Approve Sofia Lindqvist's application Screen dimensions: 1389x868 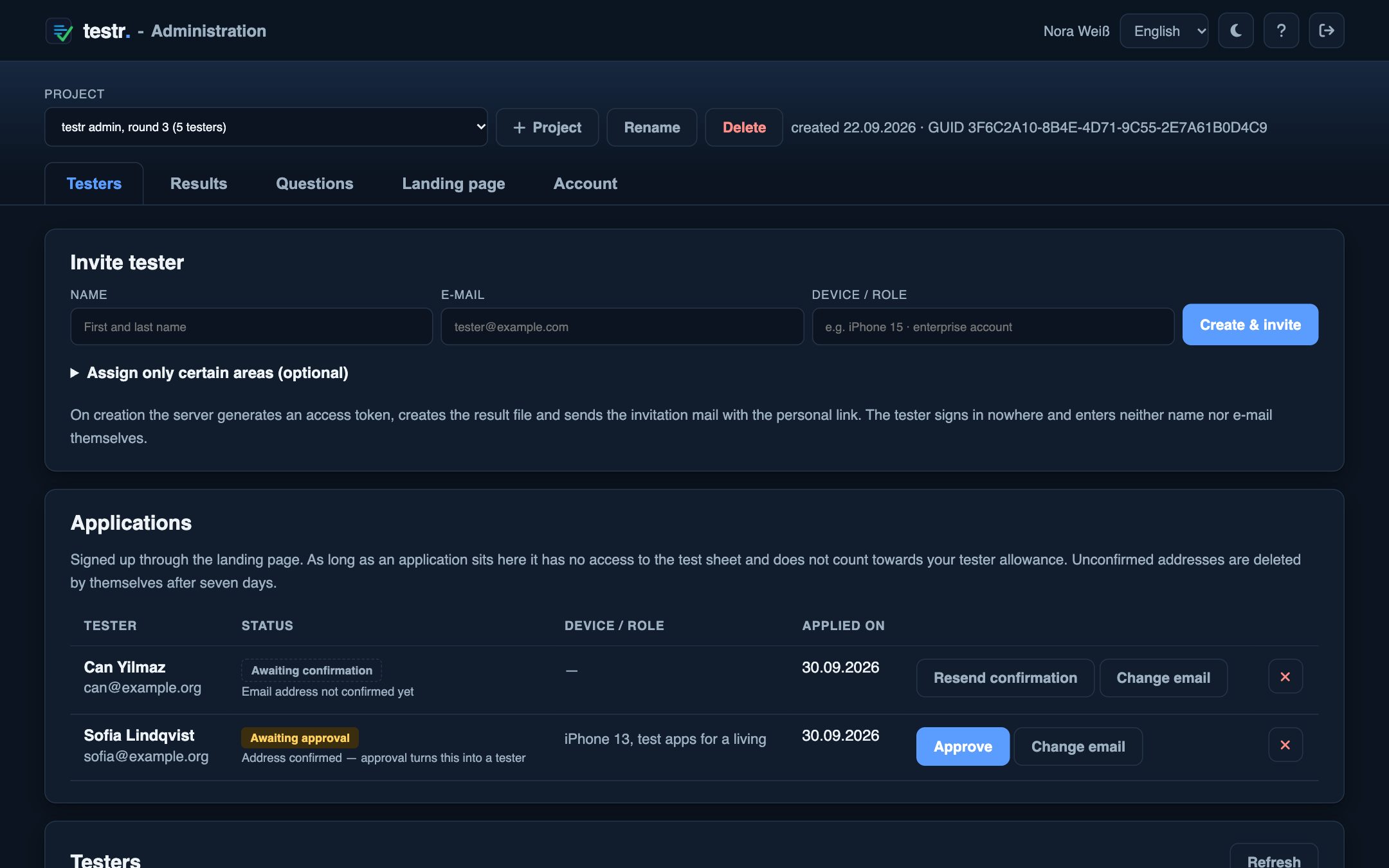(x=963, y=746)
